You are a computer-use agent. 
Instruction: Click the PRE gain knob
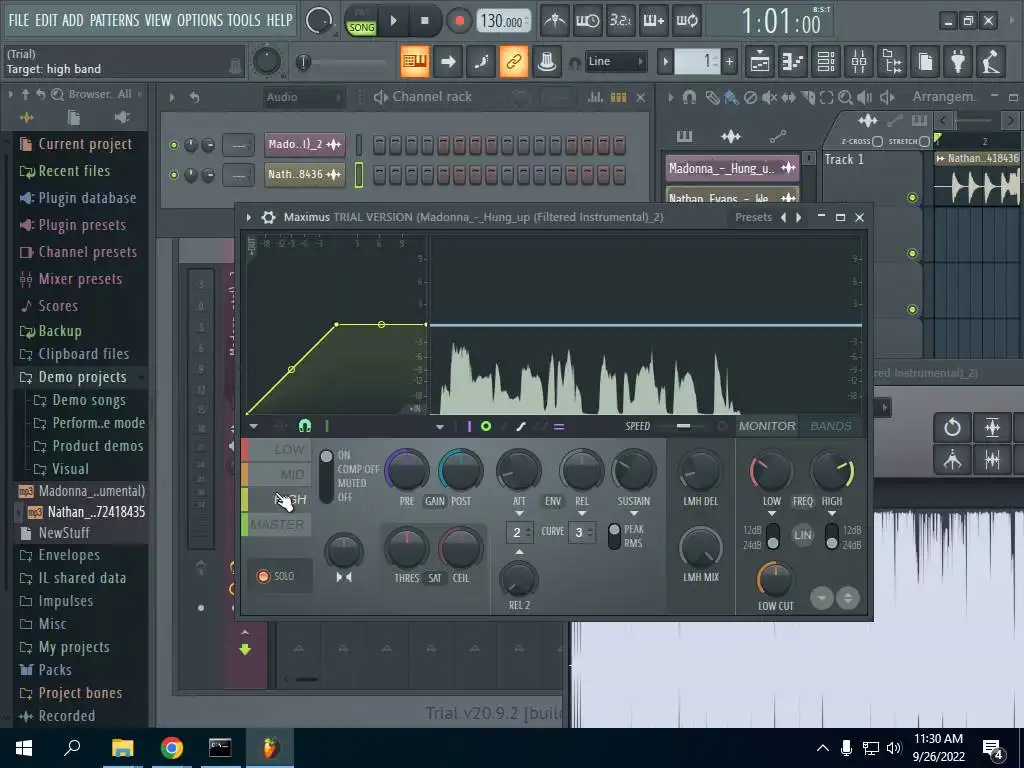coord(407,470)
